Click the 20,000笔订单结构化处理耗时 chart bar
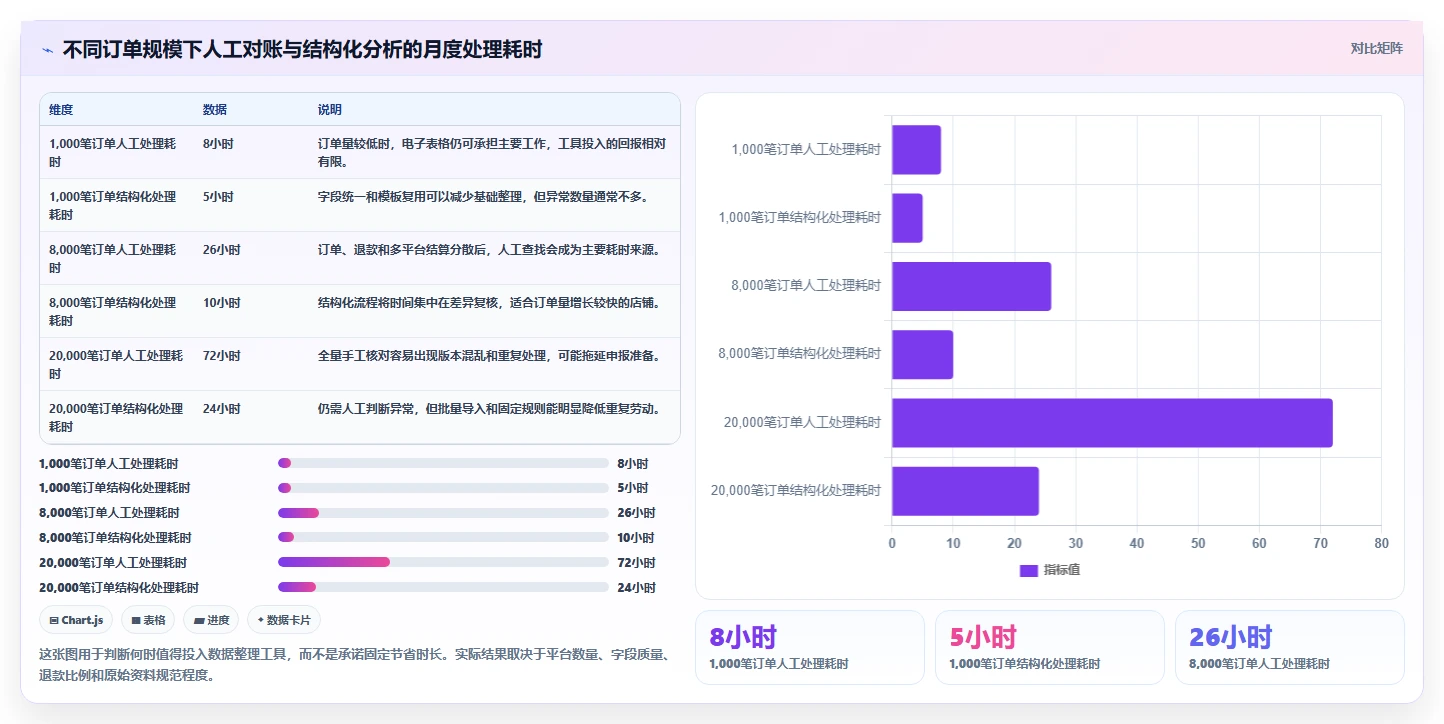Image resolution: width=1444 pixels, height=724 pixels. pyautogui.click(x=965, y=491)
